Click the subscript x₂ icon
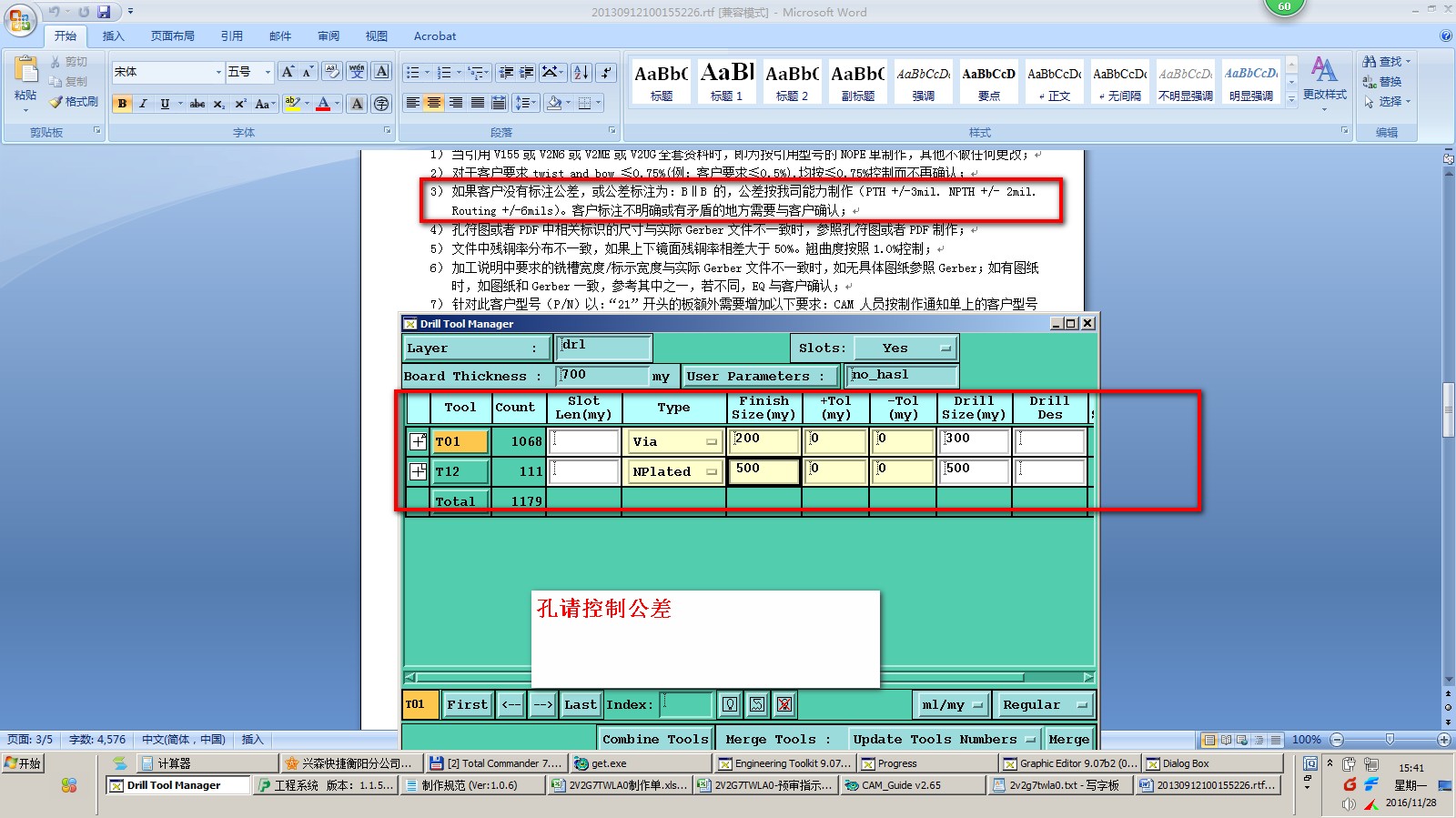This screenshot has width=1456, height=818. 218,104
